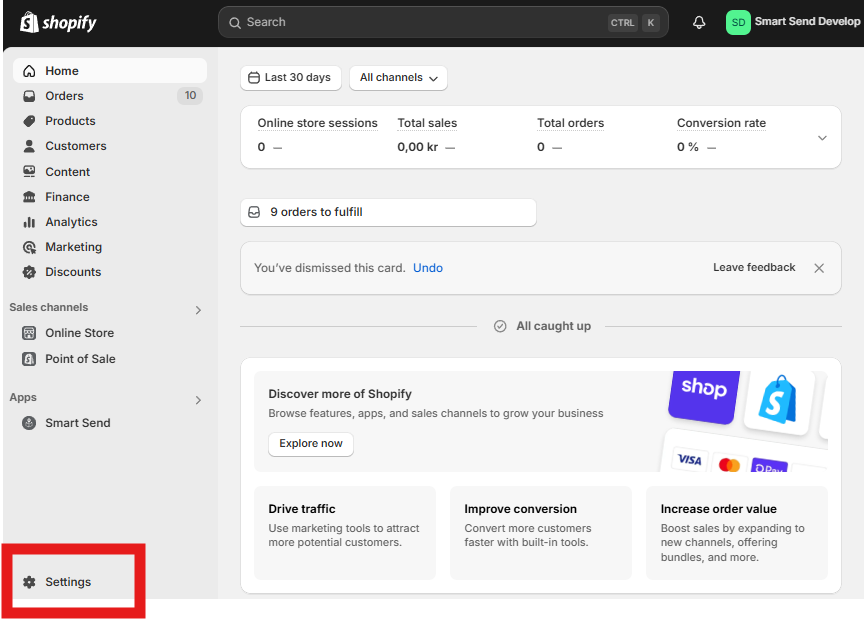Click the Smart Send app icon

(29, 423)
